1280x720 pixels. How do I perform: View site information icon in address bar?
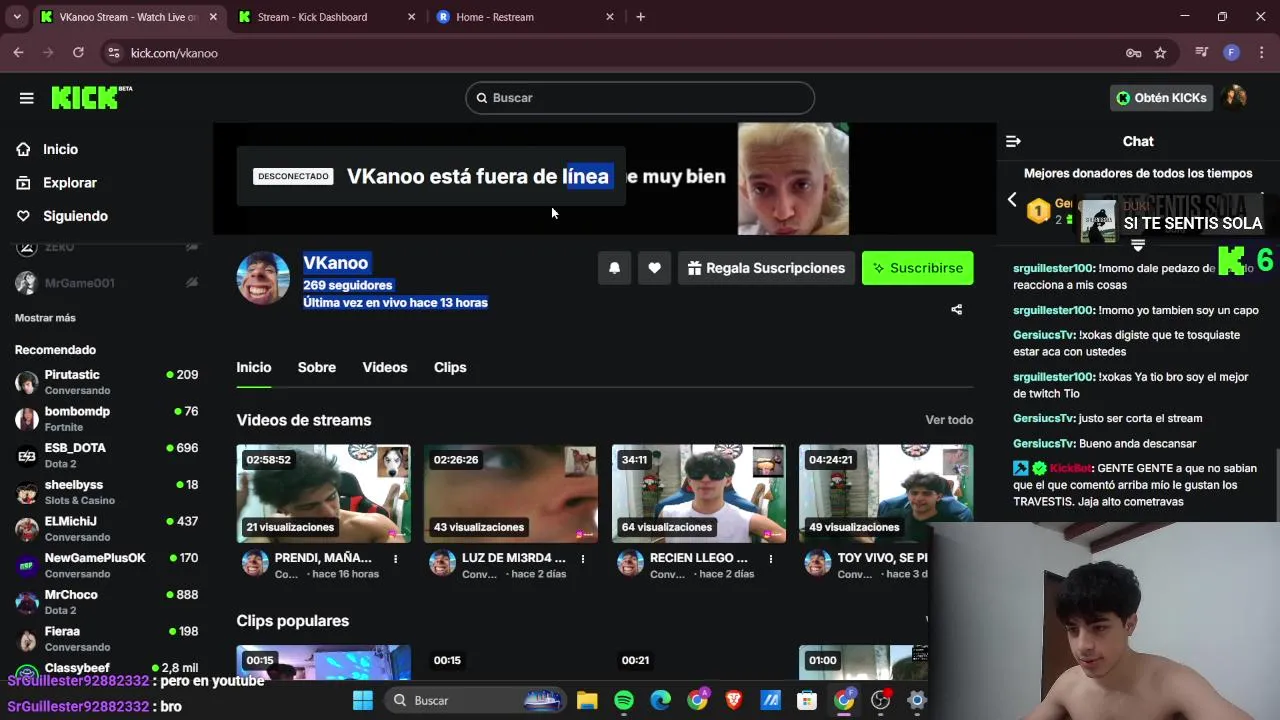[x=113, y=53]
